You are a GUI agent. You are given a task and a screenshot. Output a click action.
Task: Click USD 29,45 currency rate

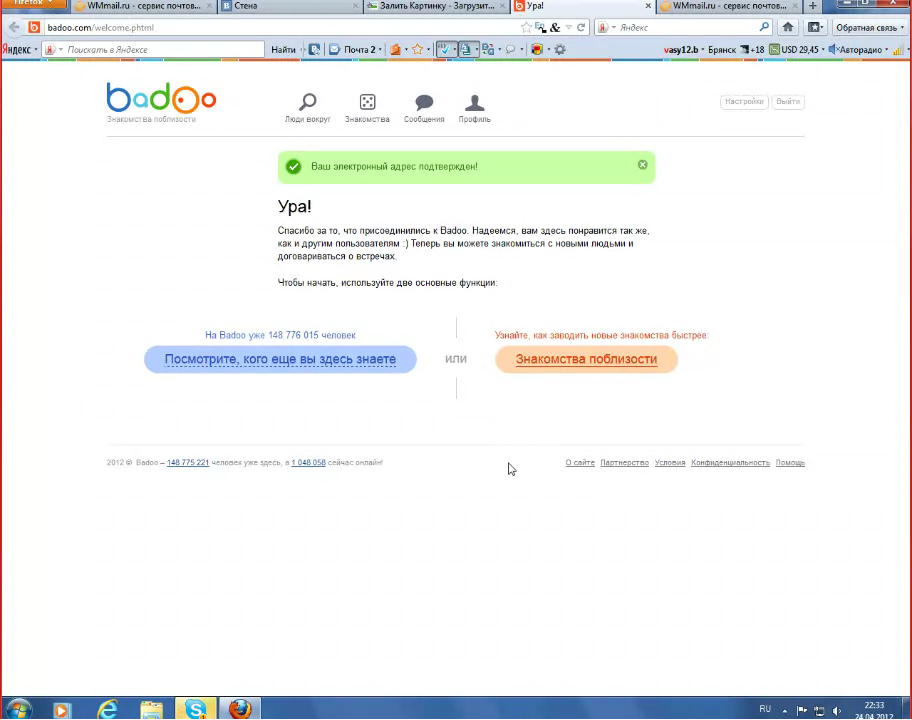pyautogui.click(x=795, y=49)
